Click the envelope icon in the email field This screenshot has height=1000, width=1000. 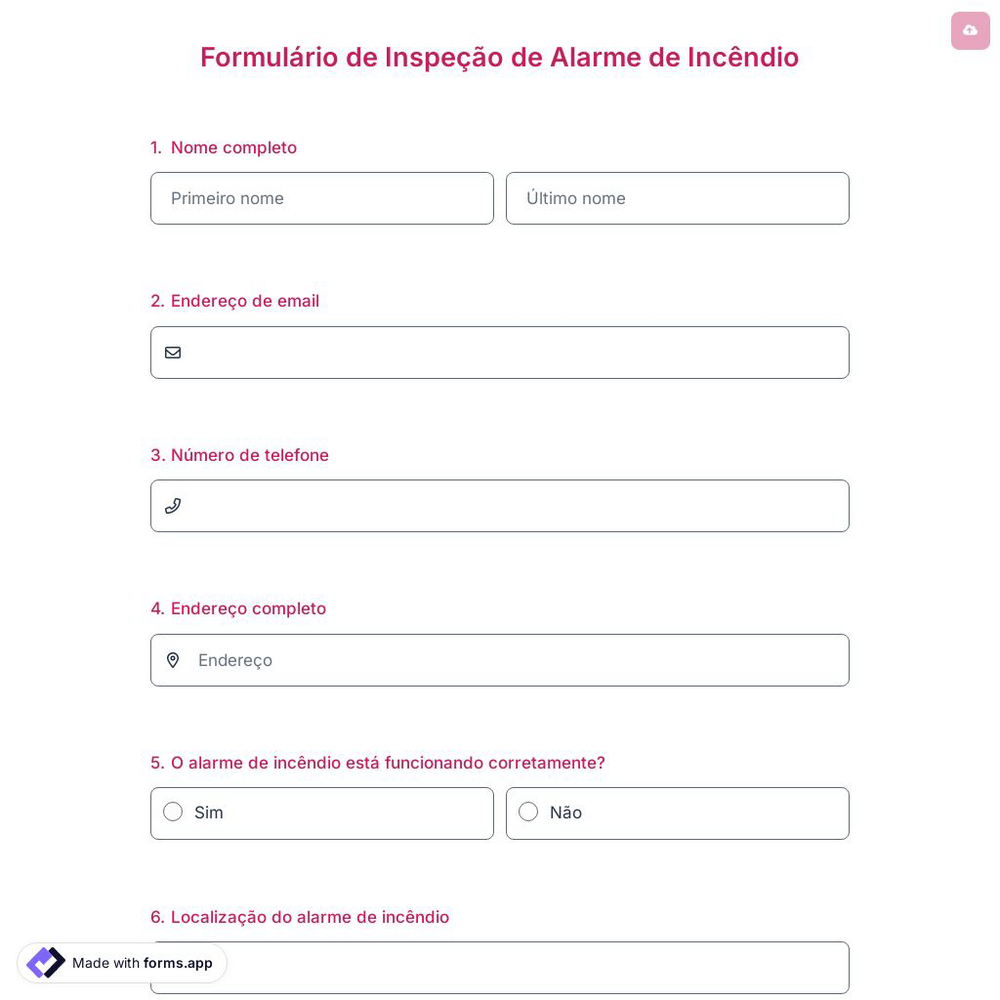(173, 352)
